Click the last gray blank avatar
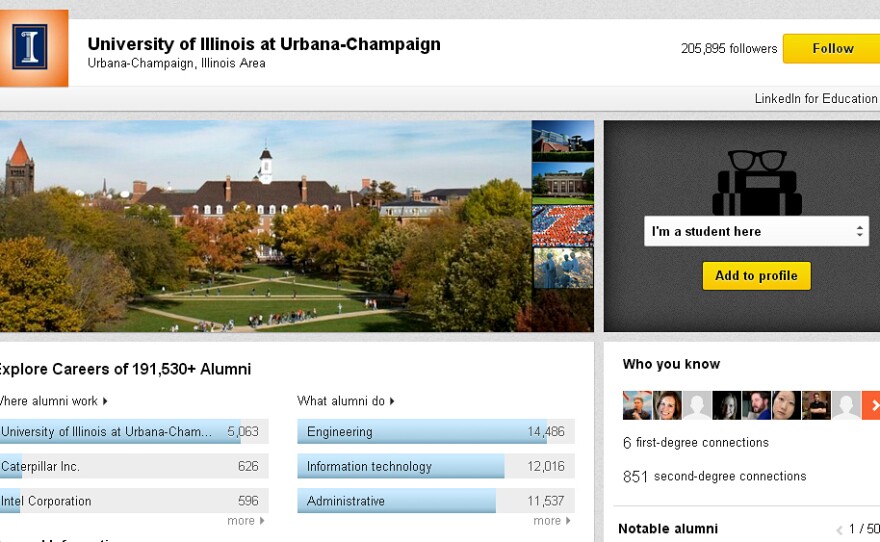 point(846,405)
